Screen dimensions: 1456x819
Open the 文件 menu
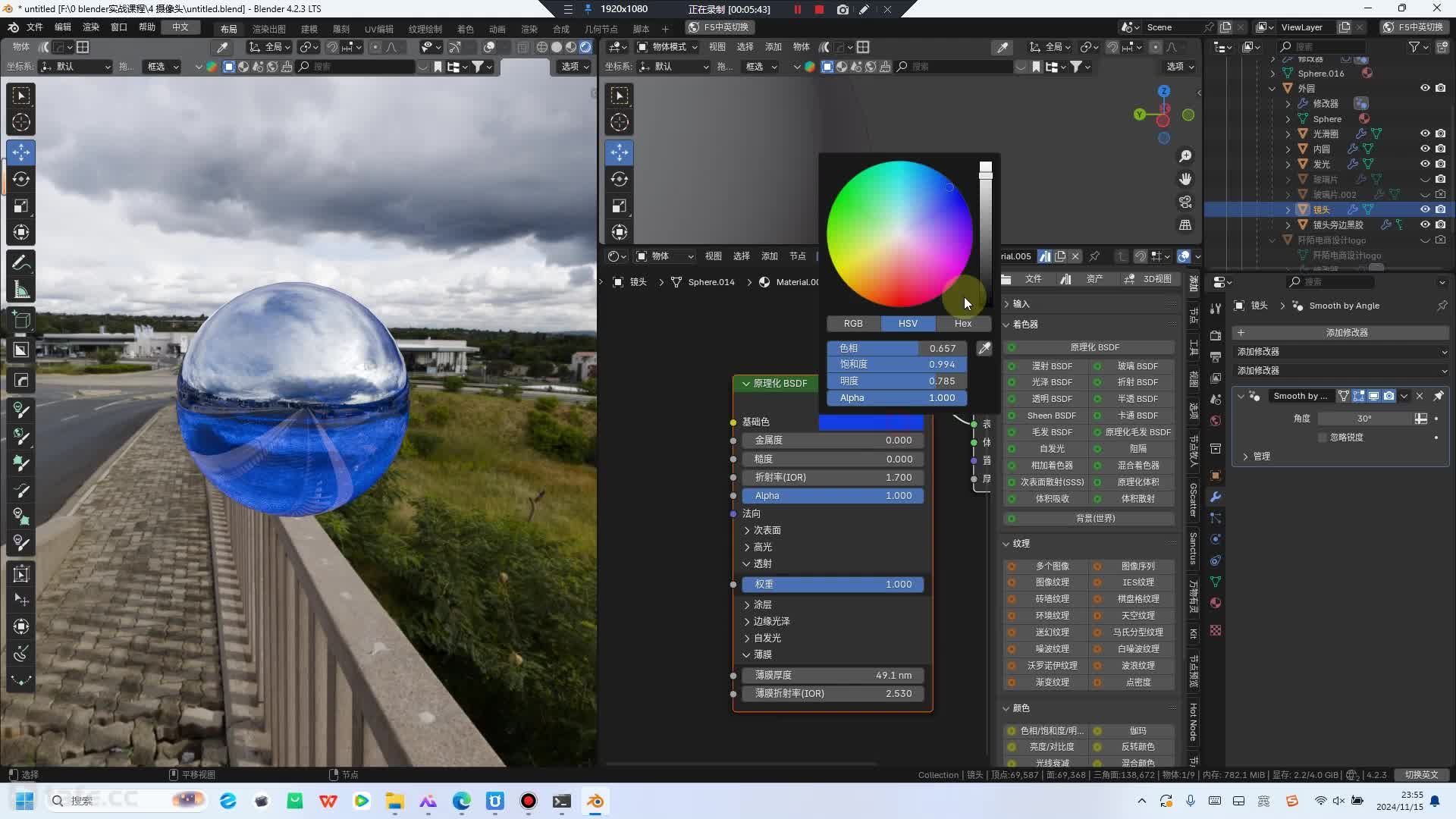pyautogui.click(x=35, y=27)
